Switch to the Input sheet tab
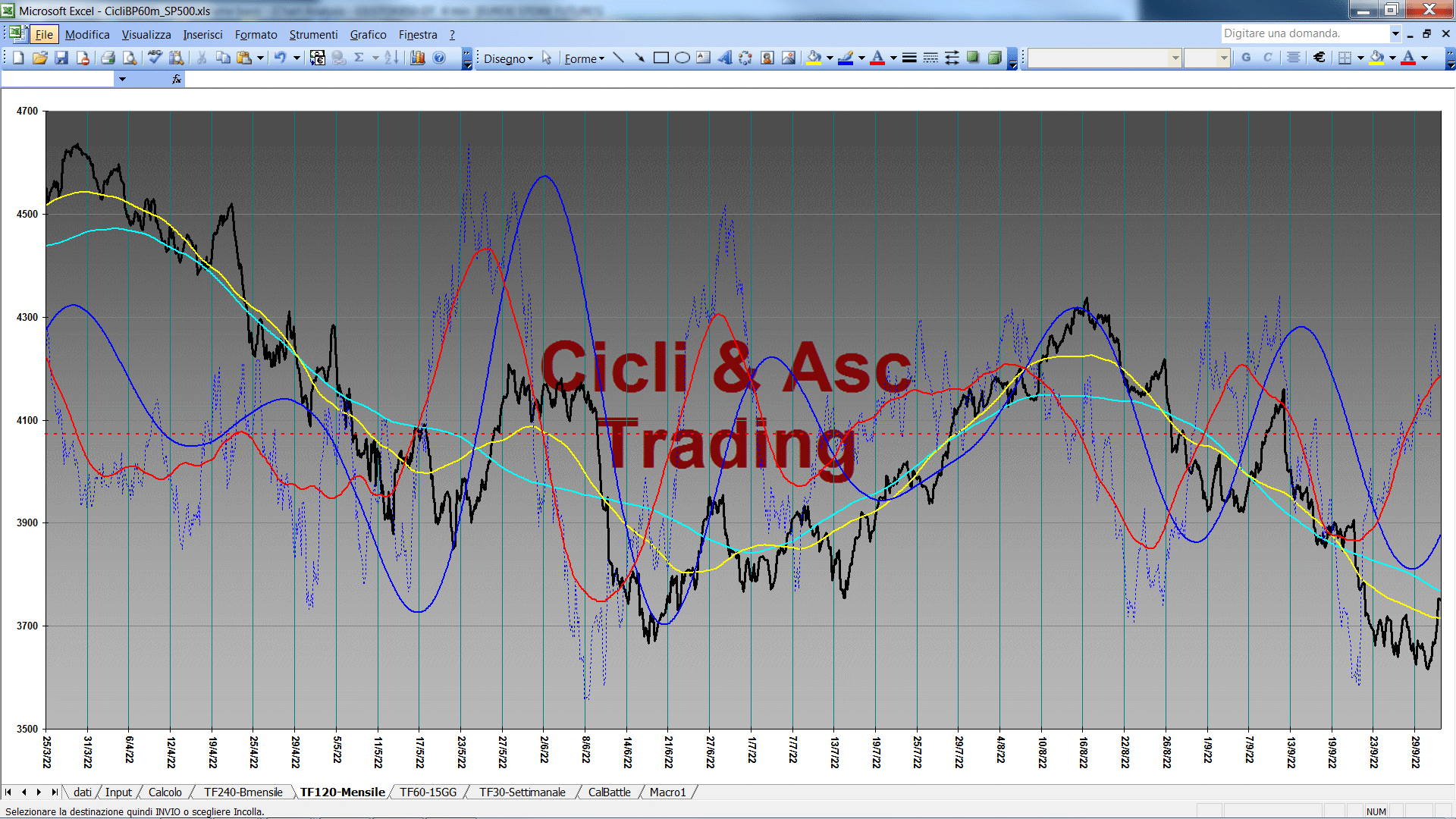 pyautogui.click(x=118, y=792)
